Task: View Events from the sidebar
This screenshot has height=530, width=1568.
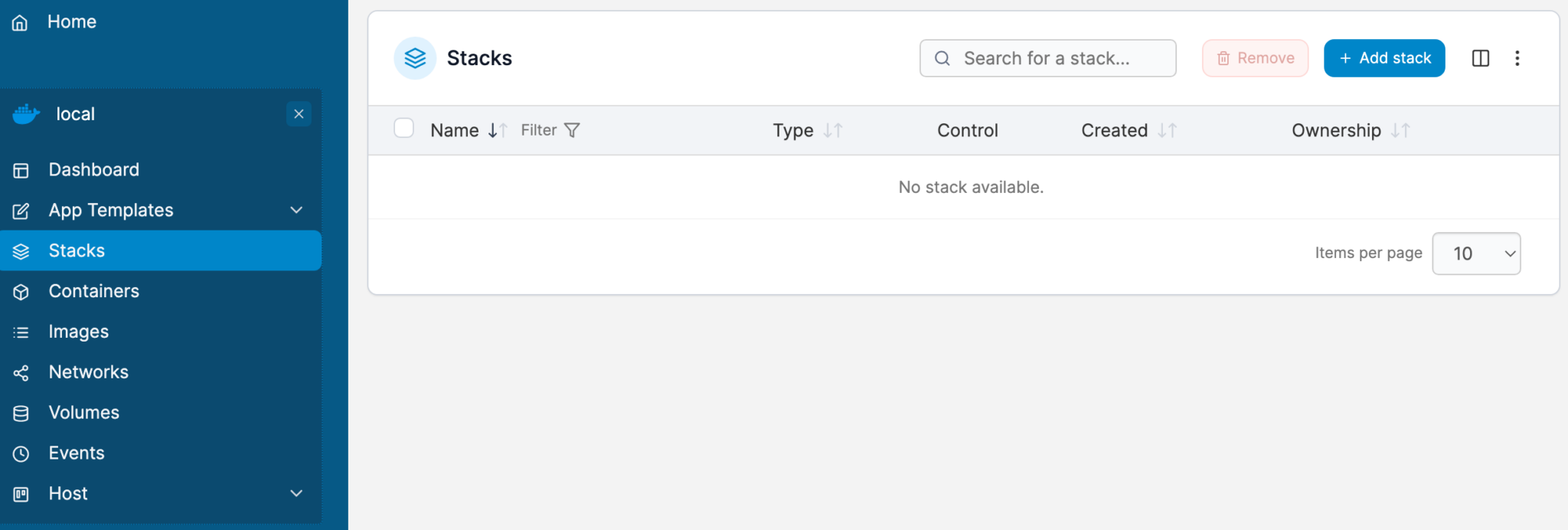Action: coord(77,453)
